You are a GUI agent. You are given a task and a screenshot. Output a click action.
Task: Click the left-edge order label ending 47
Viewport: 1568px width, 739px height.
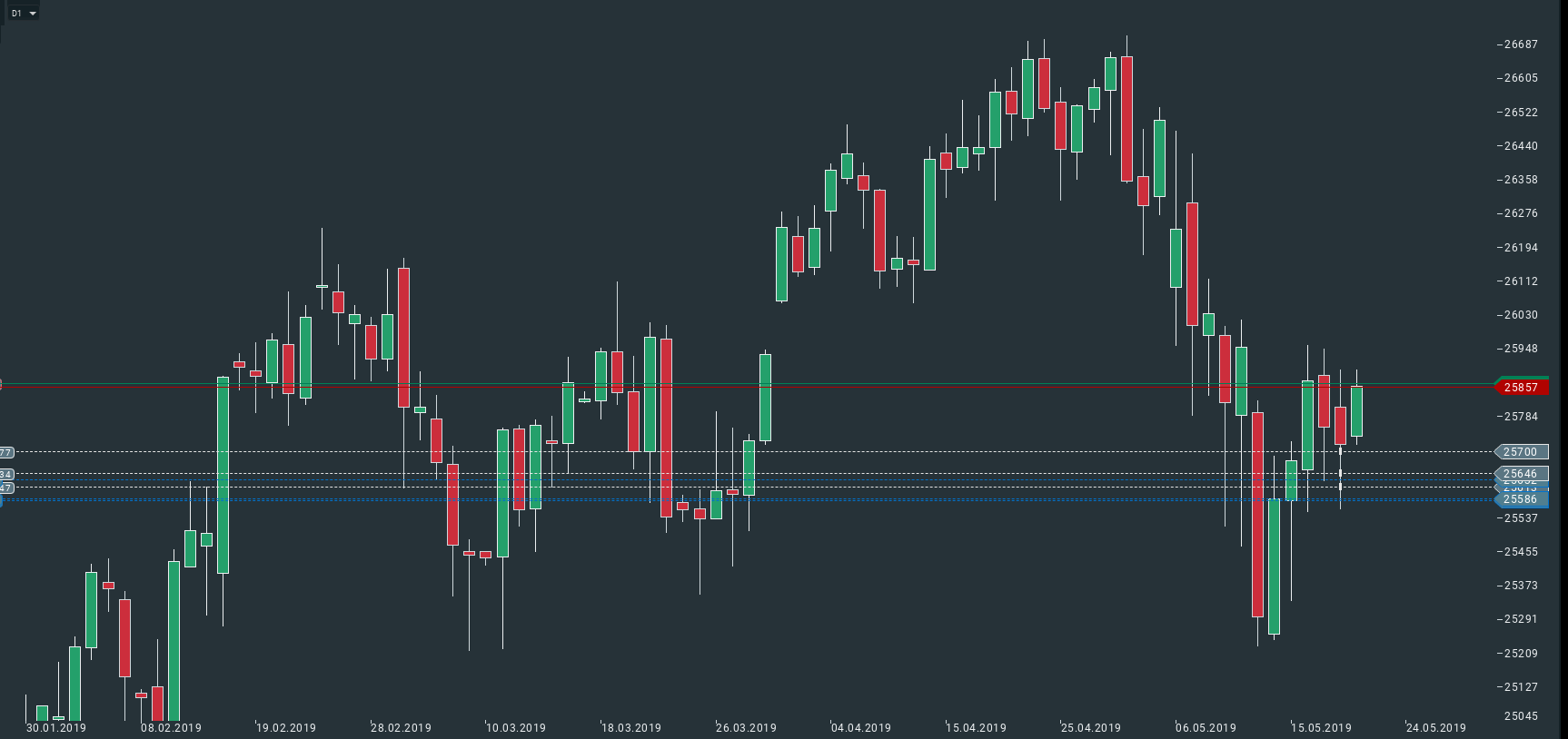tap(6, 488)
